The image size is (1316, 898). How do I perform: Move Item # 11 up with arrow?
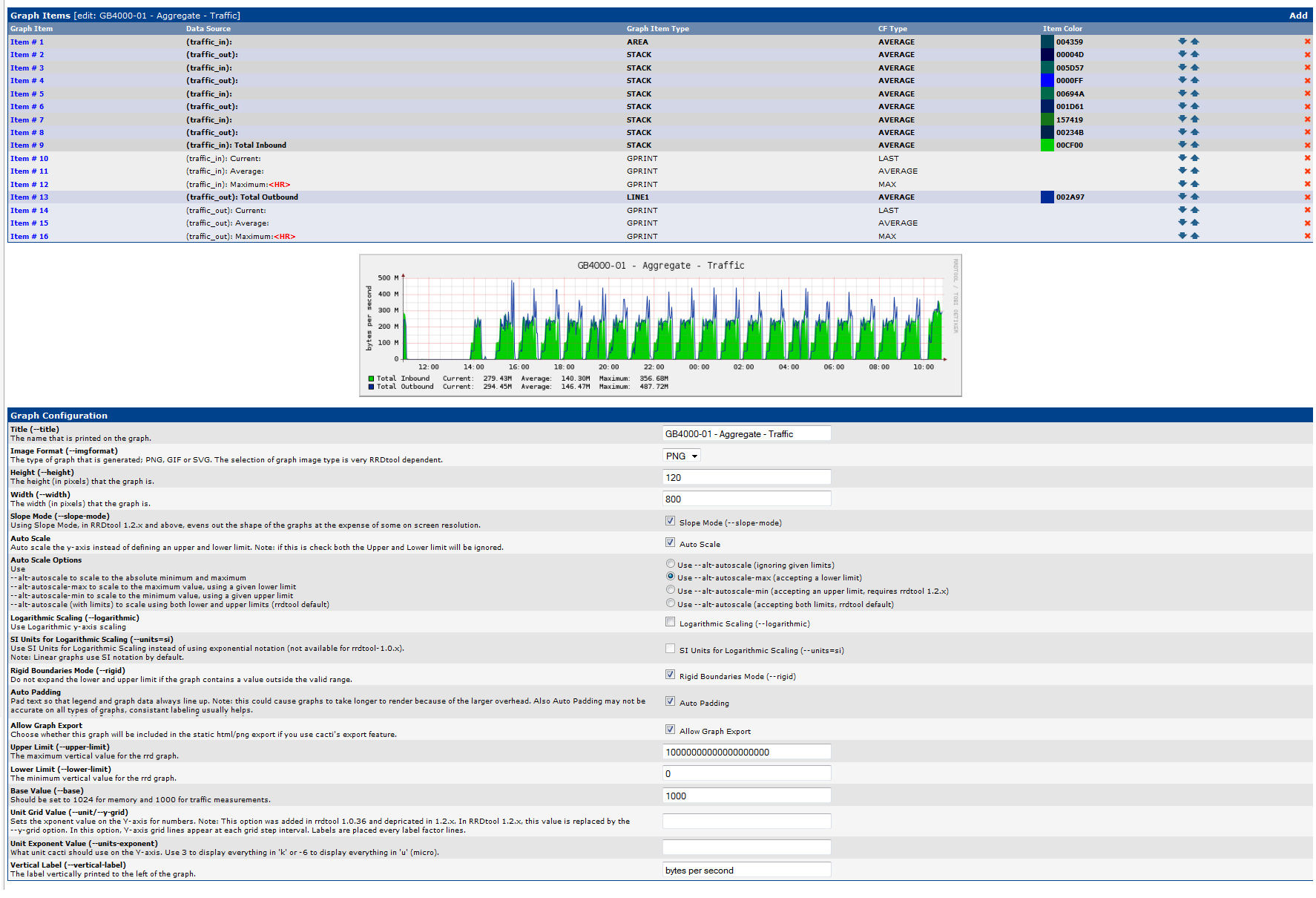1194,171
